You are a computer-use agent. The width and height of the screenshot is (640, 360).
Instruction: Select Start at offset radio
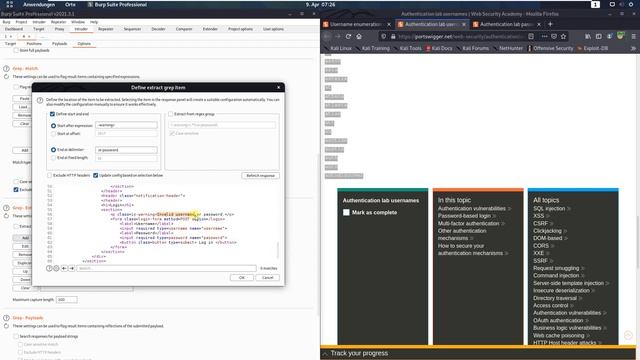pos(53,133)
